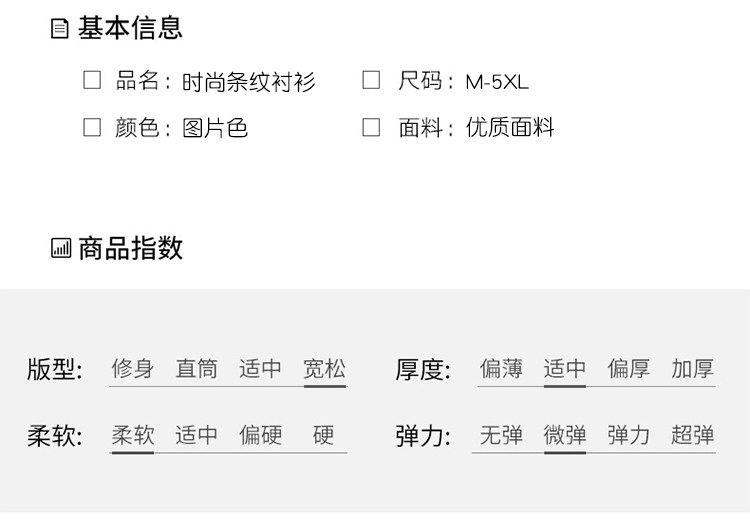Choose 硬 in the 柔软 row

pyautogui.click(x=323, y=435)
